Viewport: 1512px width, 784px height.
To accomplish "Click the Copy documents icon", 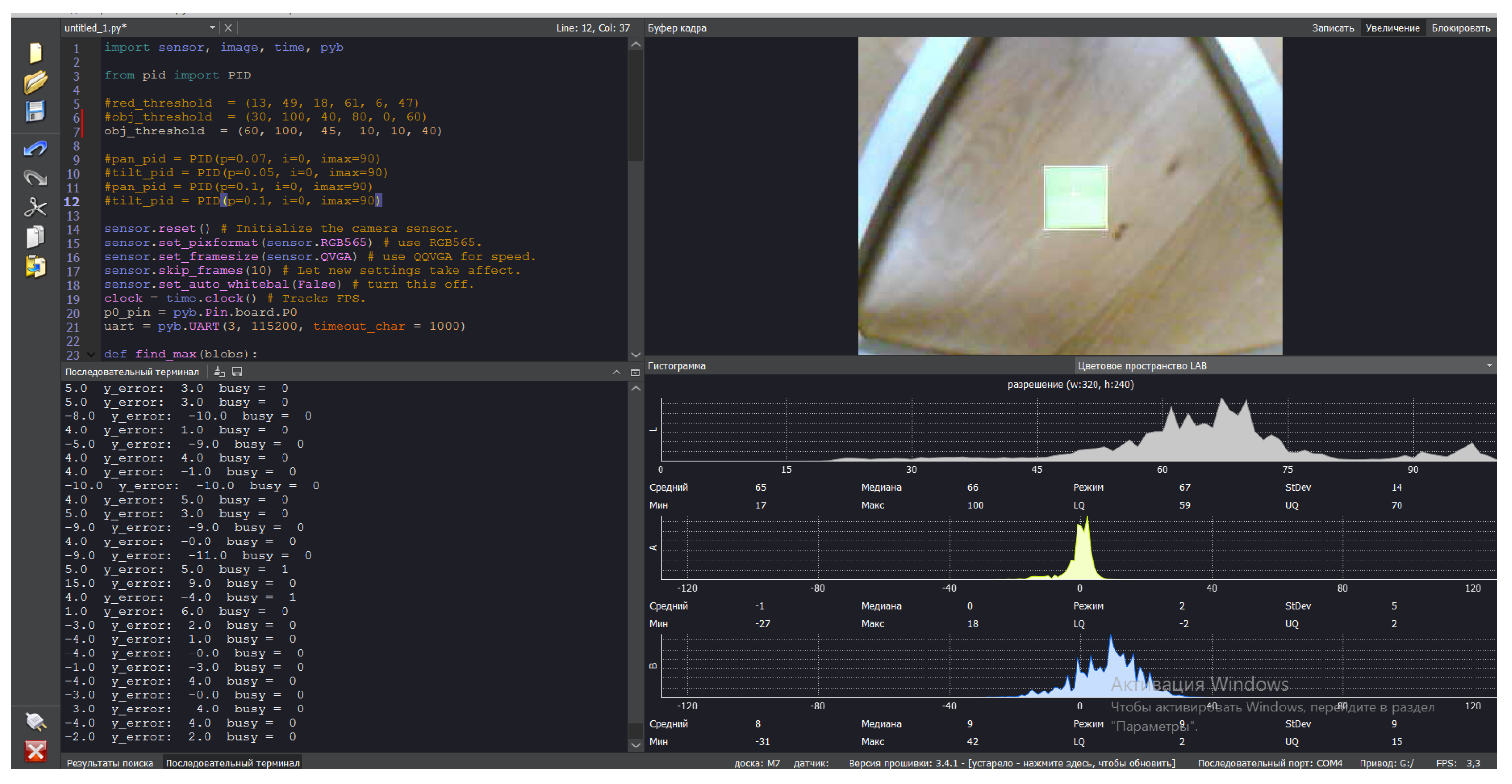I will tap(35, 237).
